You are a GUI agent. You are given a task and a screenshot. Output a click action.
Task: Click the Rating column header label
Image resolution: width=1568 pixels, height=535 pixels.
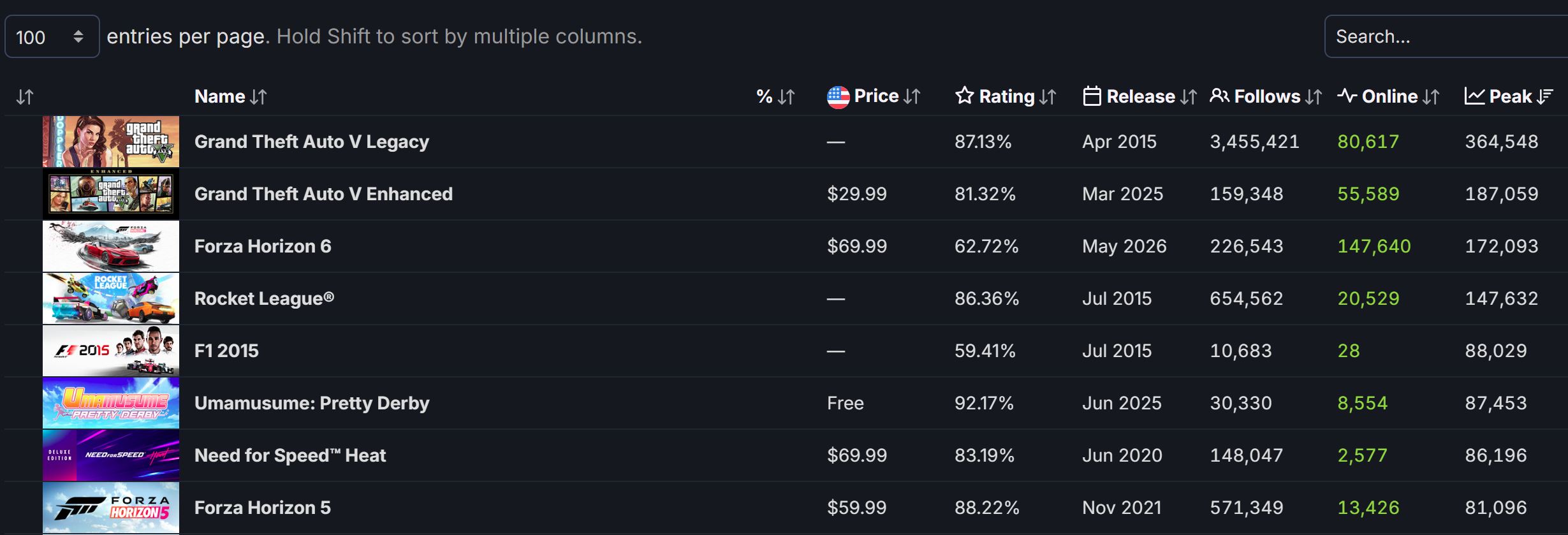tap(1007, 96)
